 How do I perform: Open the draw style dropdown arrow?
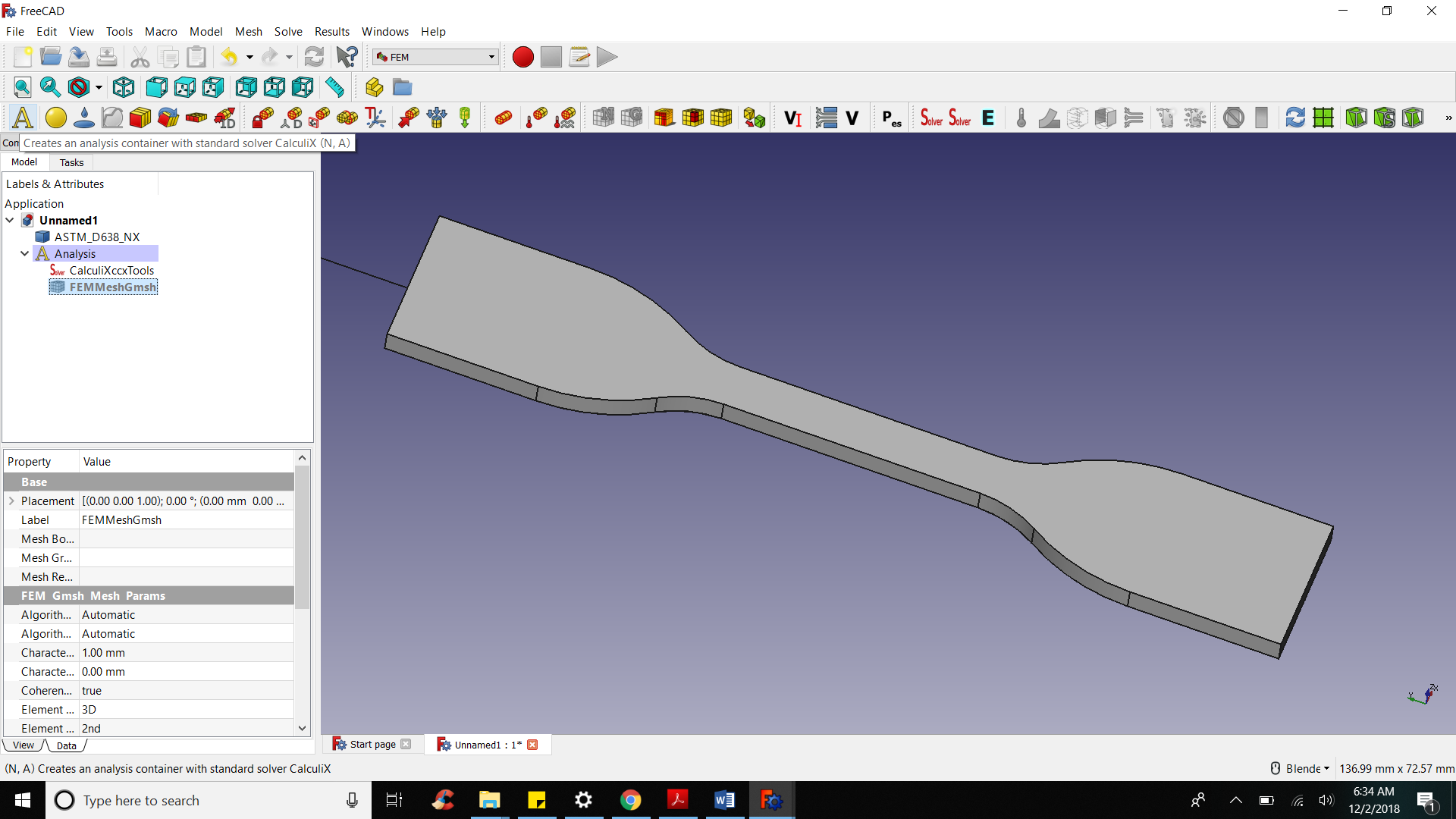click(99, 88)
